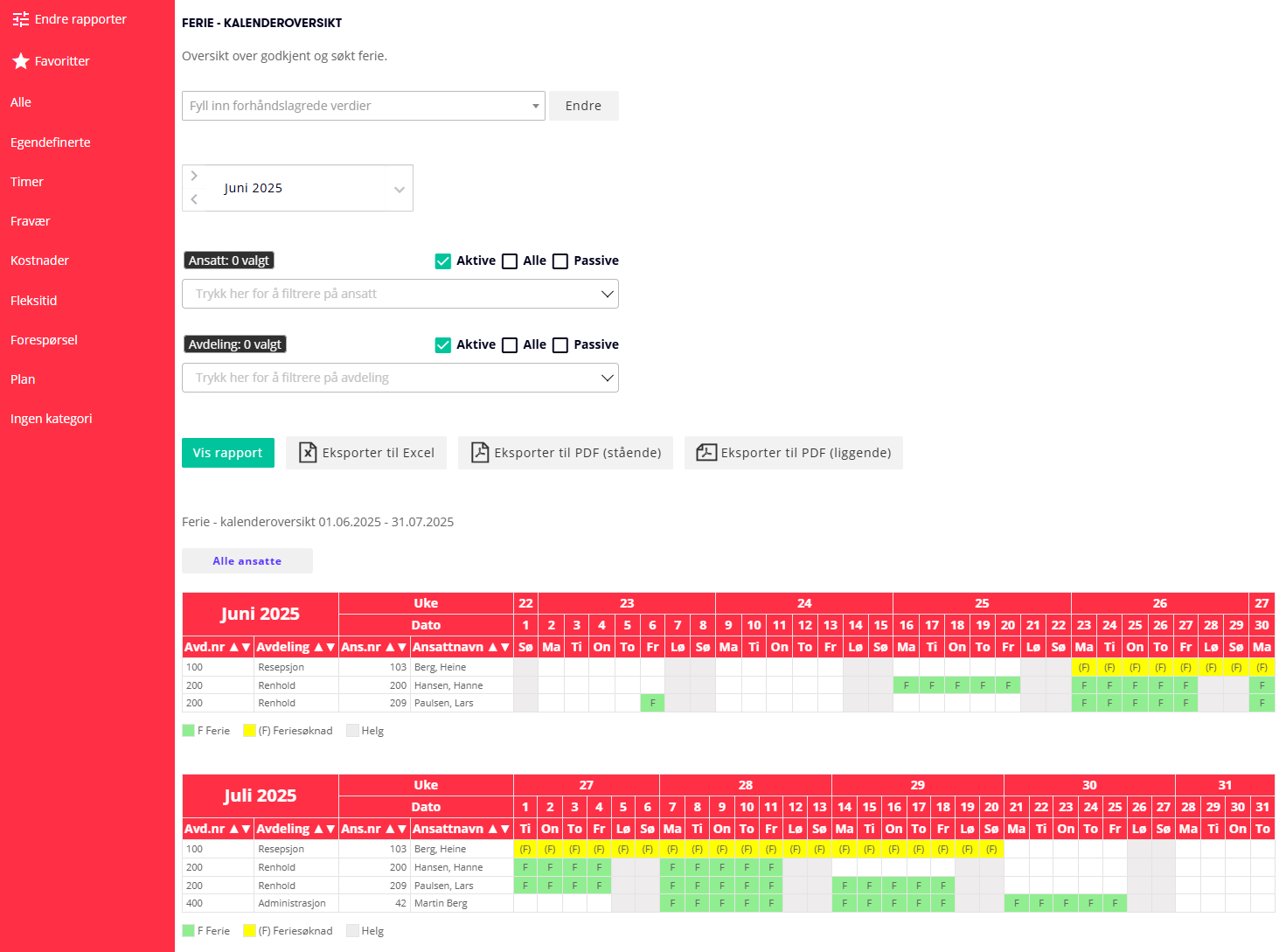Click Paulsen, Lars vacation cell on 6 June
The image size is (1286, 952).
tap(652, 703)
